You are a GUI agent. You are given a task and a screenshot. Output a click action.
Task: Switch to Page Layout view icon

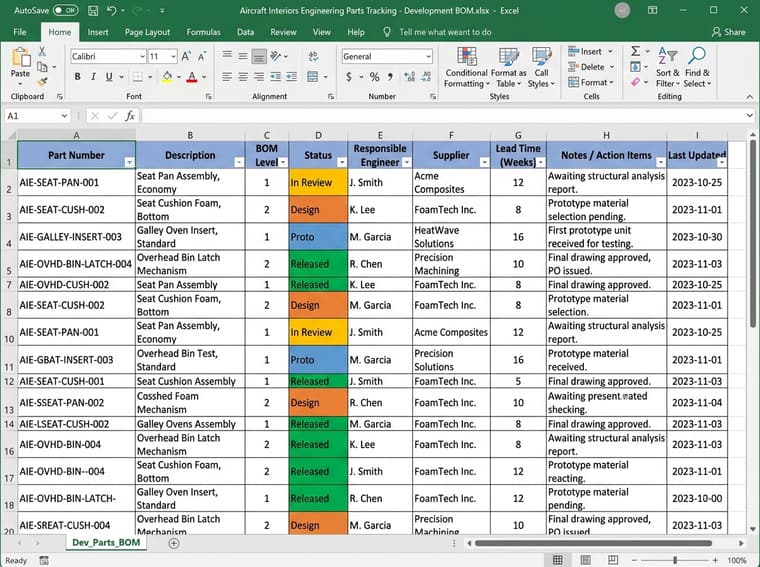point(586,560)
